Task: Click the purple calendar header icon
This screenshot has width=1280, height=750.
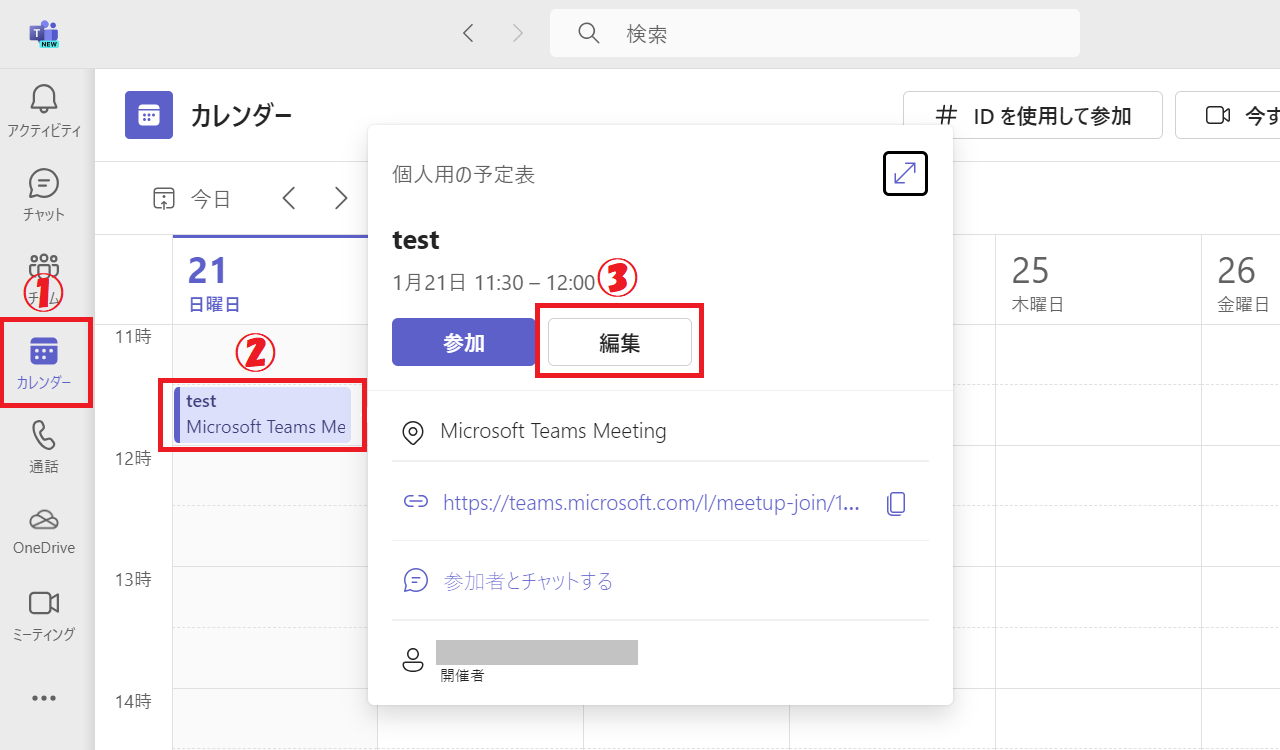Action: click(149, 115)
